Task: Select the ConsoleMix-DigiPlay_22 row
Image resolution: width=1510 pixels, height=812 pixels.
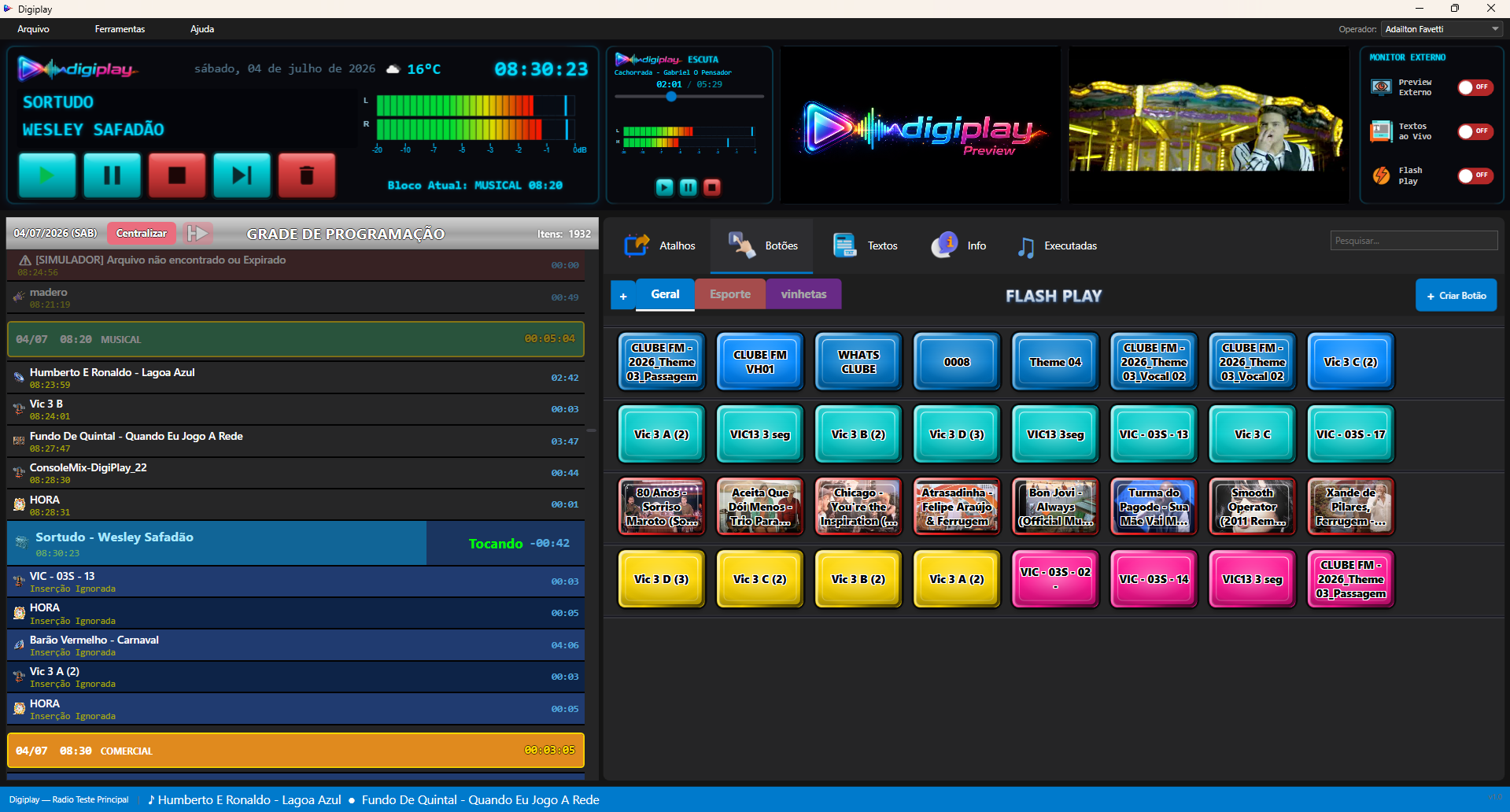Action: [x=296, y=473]
